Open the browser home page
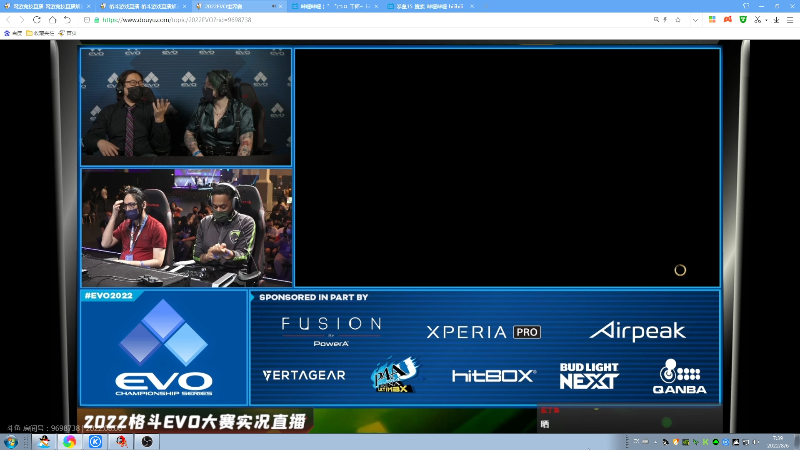Screen dimensions: 800x450 coord(53,20)
